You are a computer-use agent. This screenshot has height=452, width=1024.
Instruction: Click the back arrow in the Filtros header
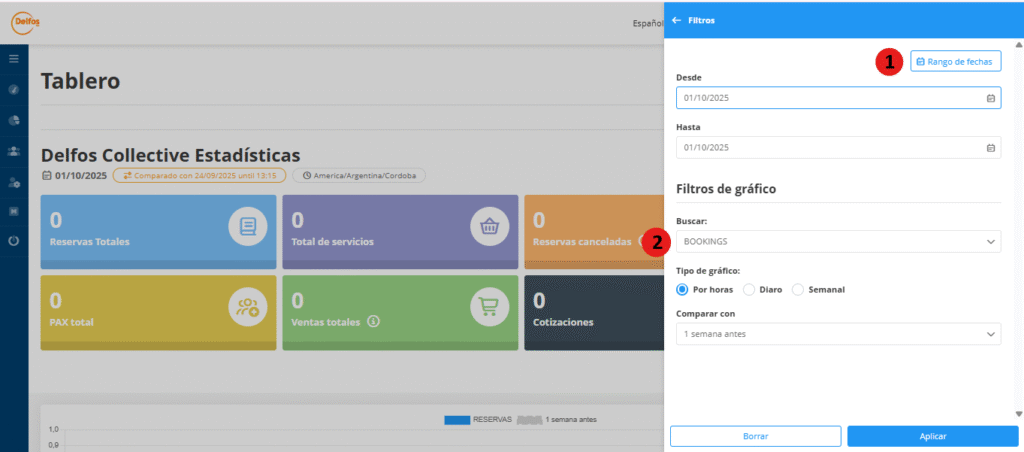[x=677, y=20]
